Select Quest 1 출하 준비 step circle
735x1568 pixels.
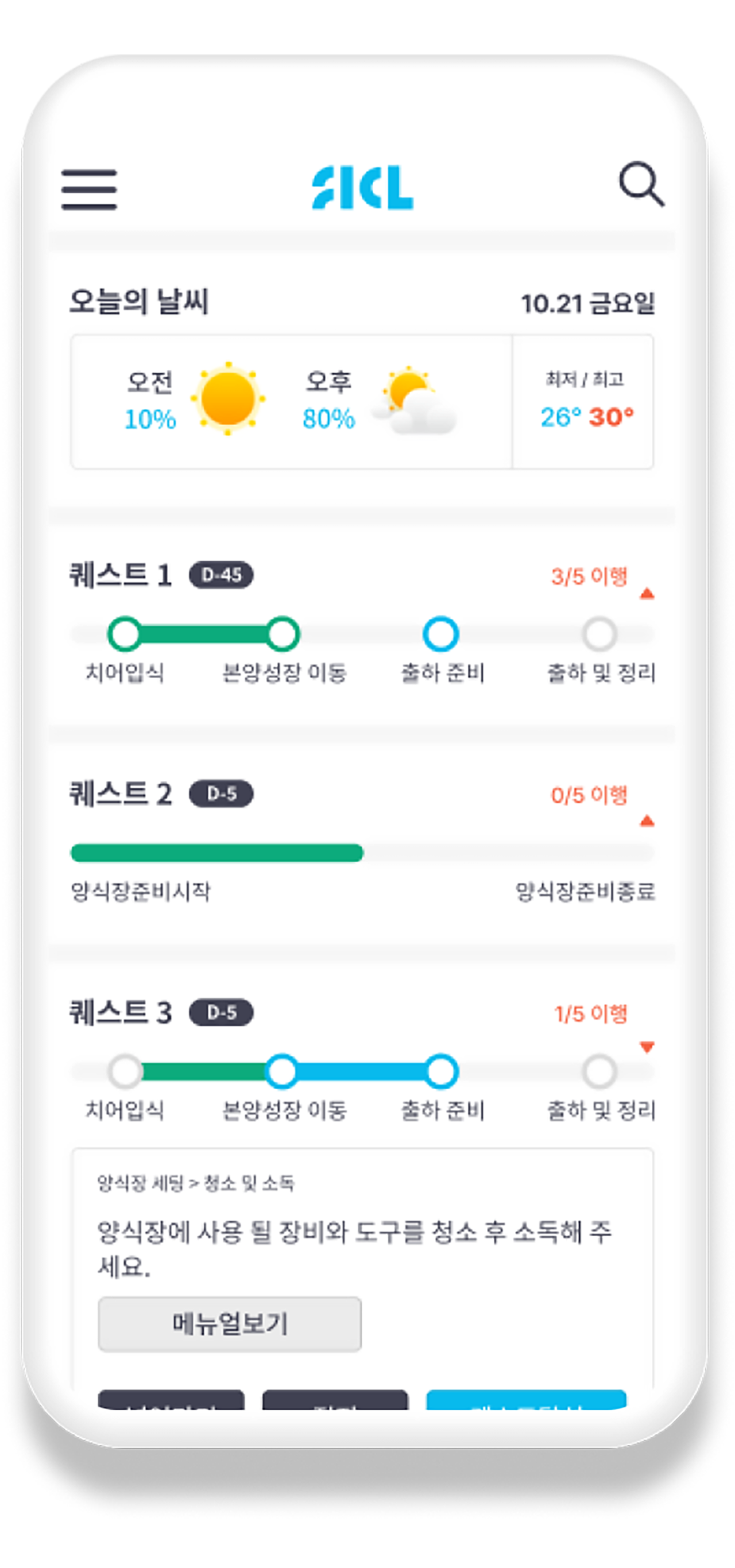click(x=440, y=634)
